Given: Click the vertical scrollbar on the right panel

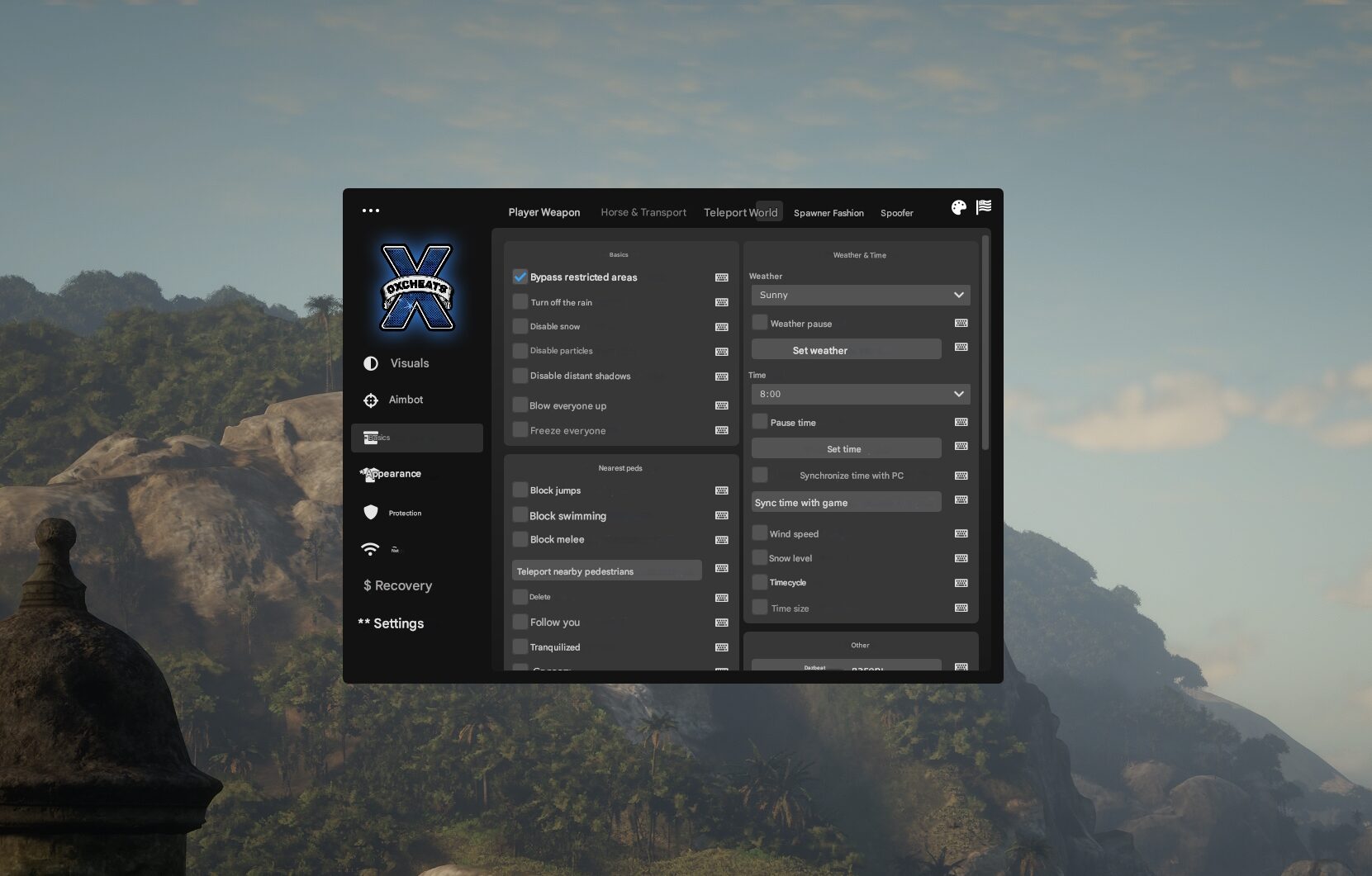Looking at the screenshot, I should coord(985,343).
